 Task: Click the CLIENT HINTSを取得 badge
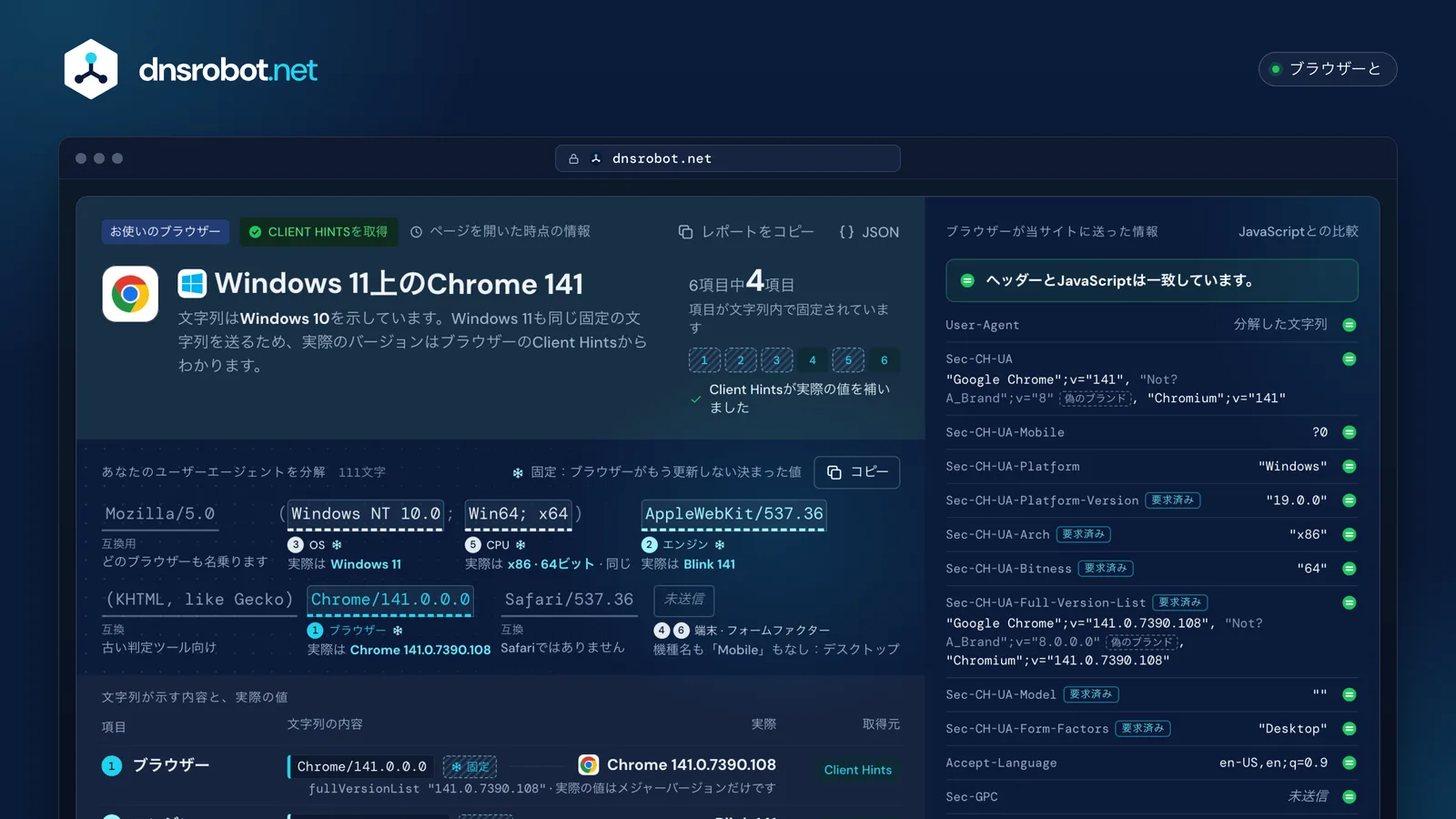pos(318,232)
